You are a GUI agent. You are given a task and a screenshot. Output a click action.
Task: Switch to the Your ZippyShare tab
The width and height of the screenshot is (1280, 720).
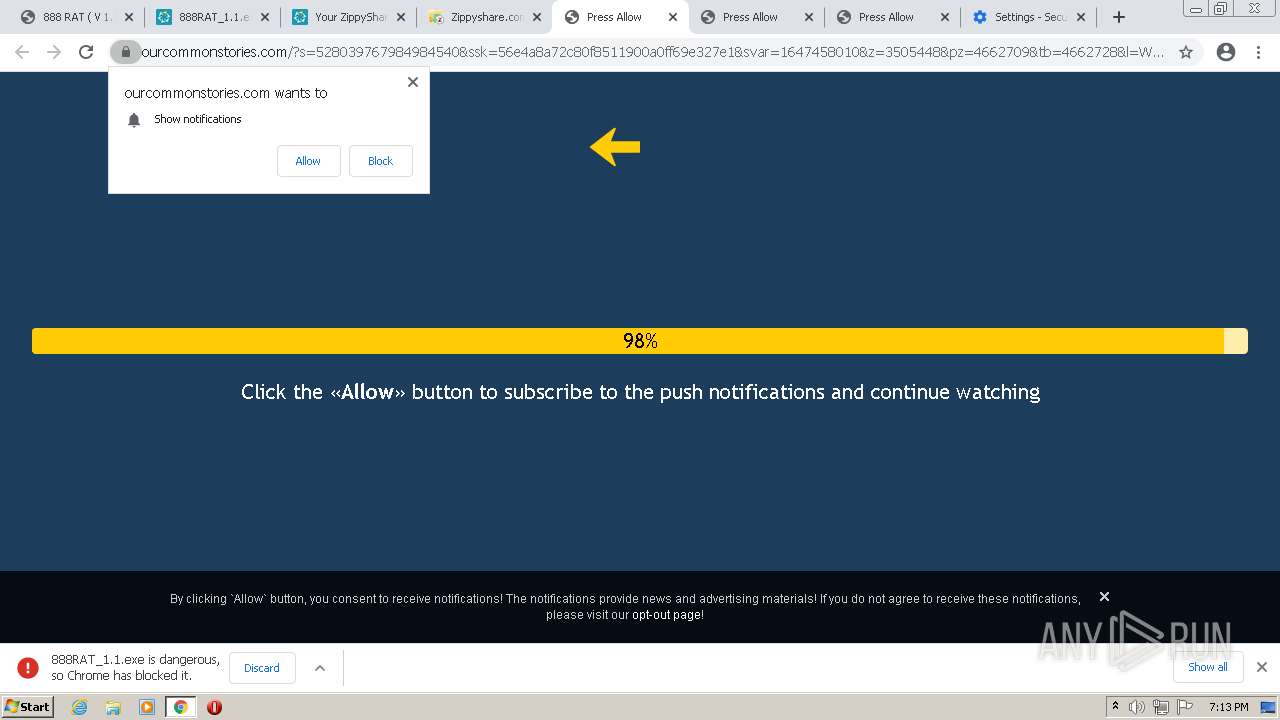(x=348, y=17)
